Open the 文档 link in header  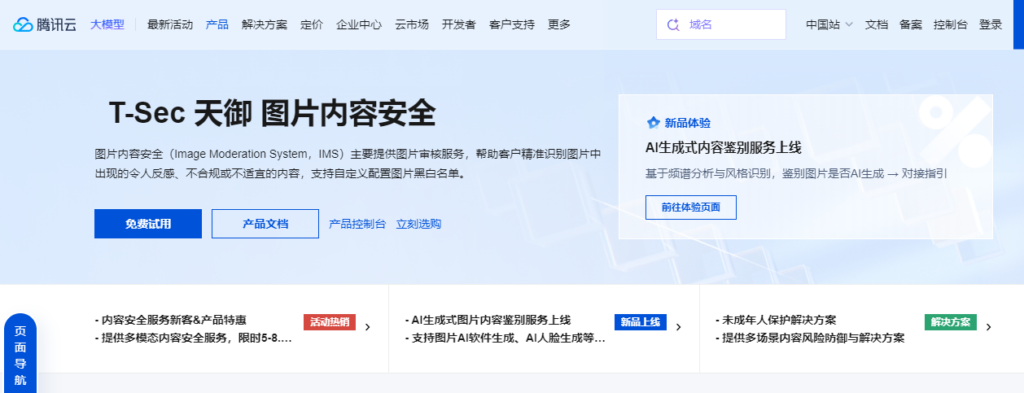point(876,25)
